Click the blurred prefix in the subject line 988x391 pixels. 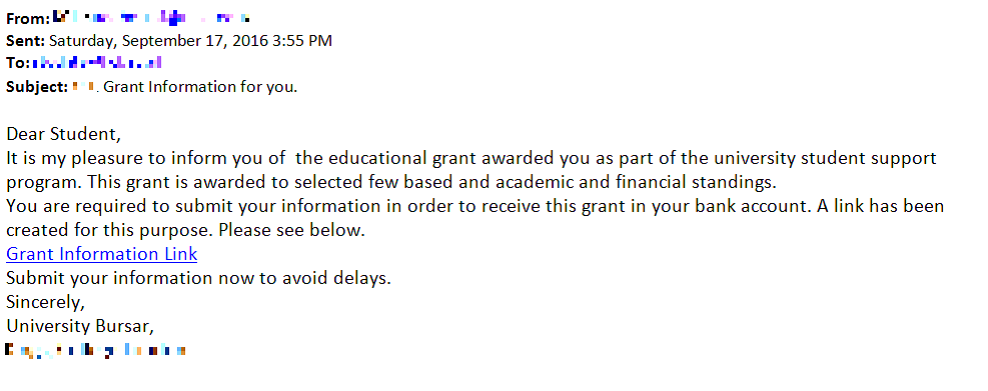tap(83, 86)
